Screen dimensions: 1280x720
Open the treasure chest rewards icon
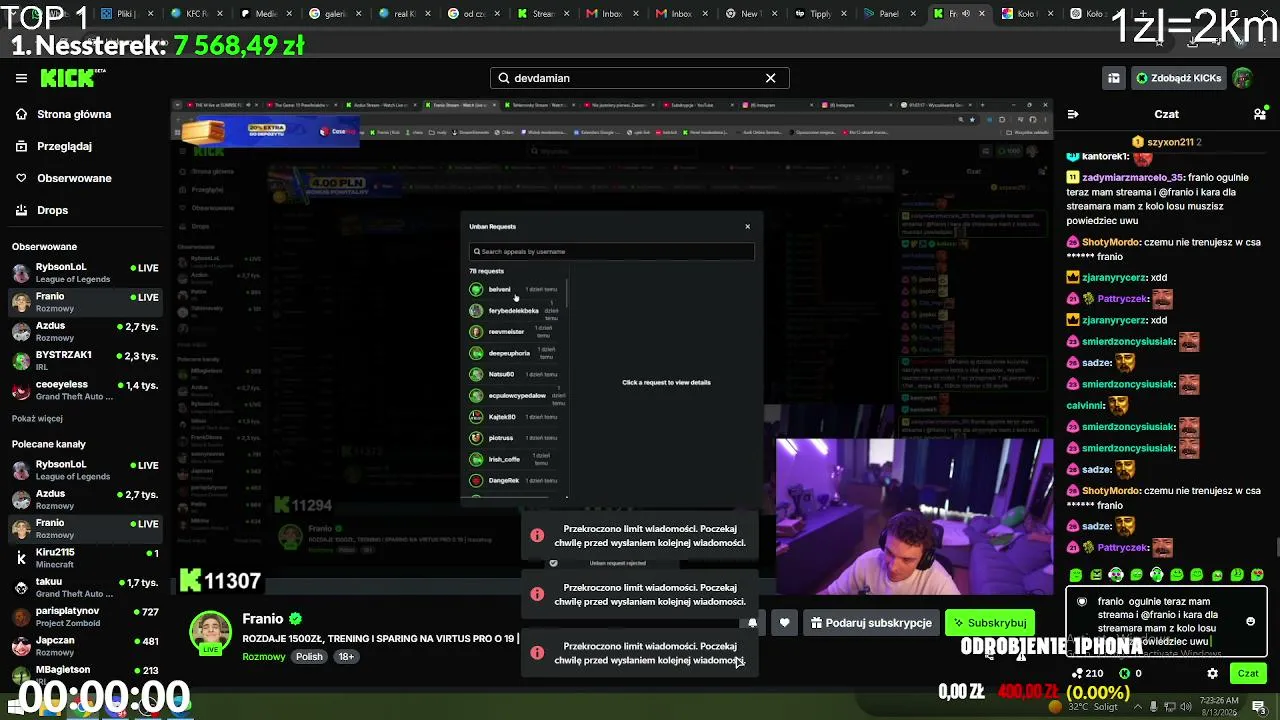(1113, 78)
